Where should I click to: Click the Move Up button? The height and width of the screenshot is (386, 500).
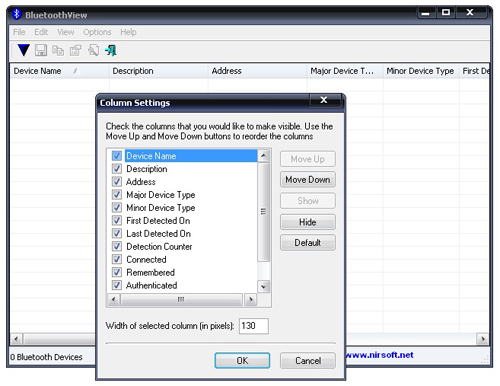(308, 159)
